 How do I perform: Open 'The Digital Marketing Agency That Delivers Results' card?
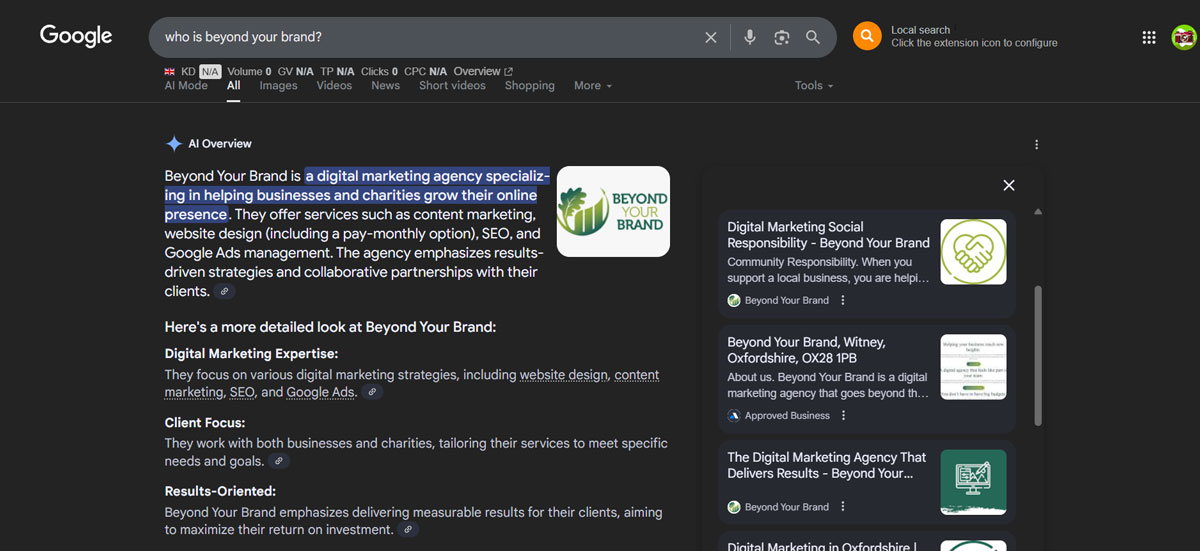867,482
